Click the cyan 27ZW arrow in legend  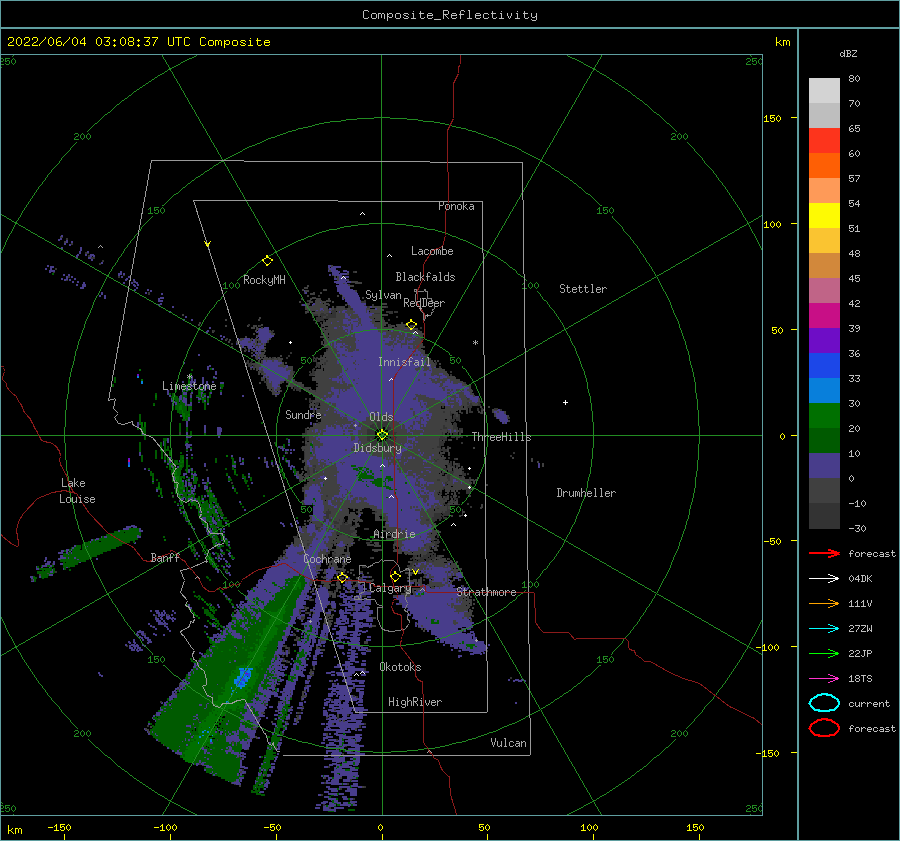point(824,629)
